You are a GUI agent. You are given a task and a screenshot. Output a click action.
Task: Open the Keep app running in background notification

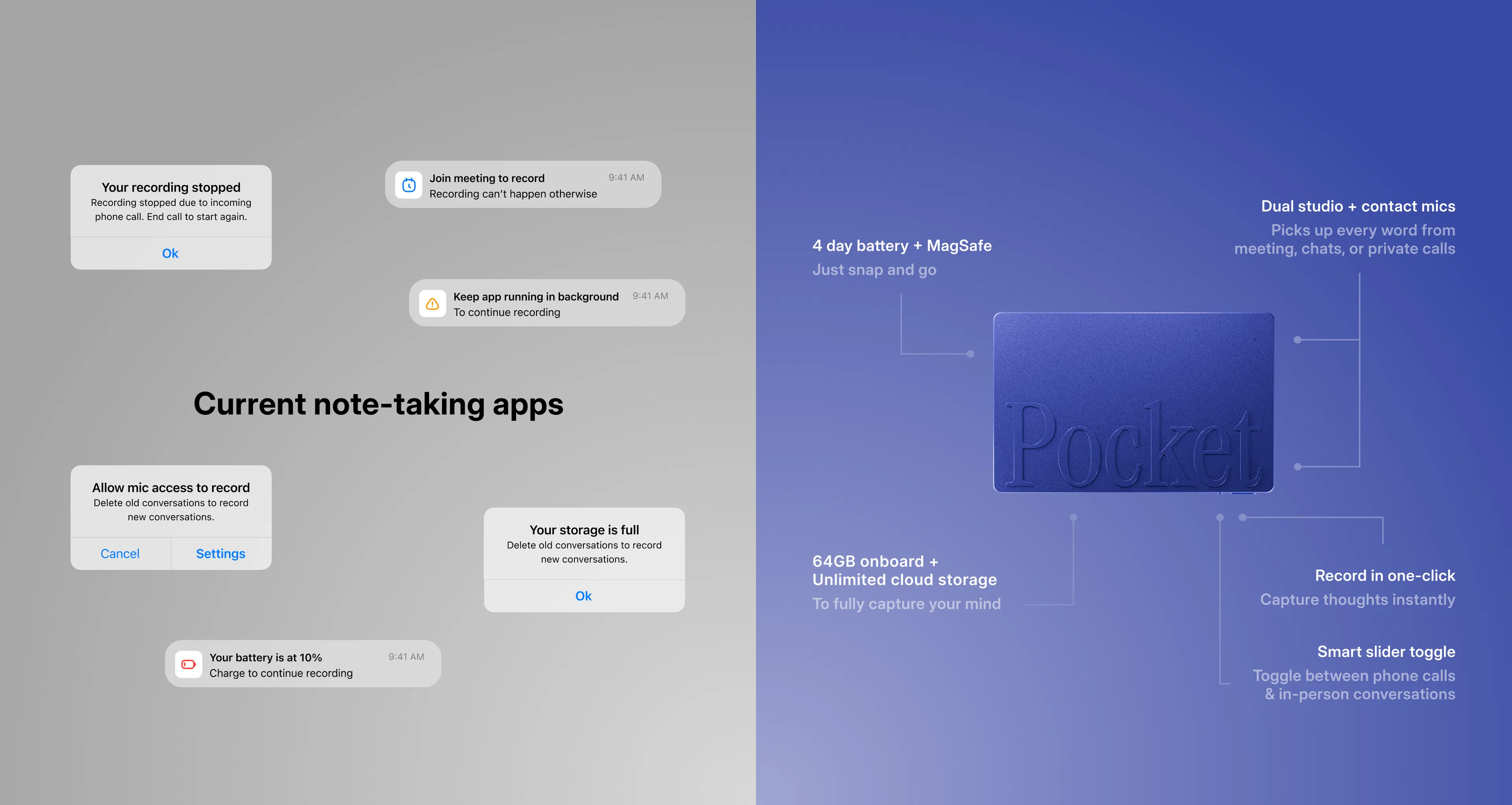point(547,303)
